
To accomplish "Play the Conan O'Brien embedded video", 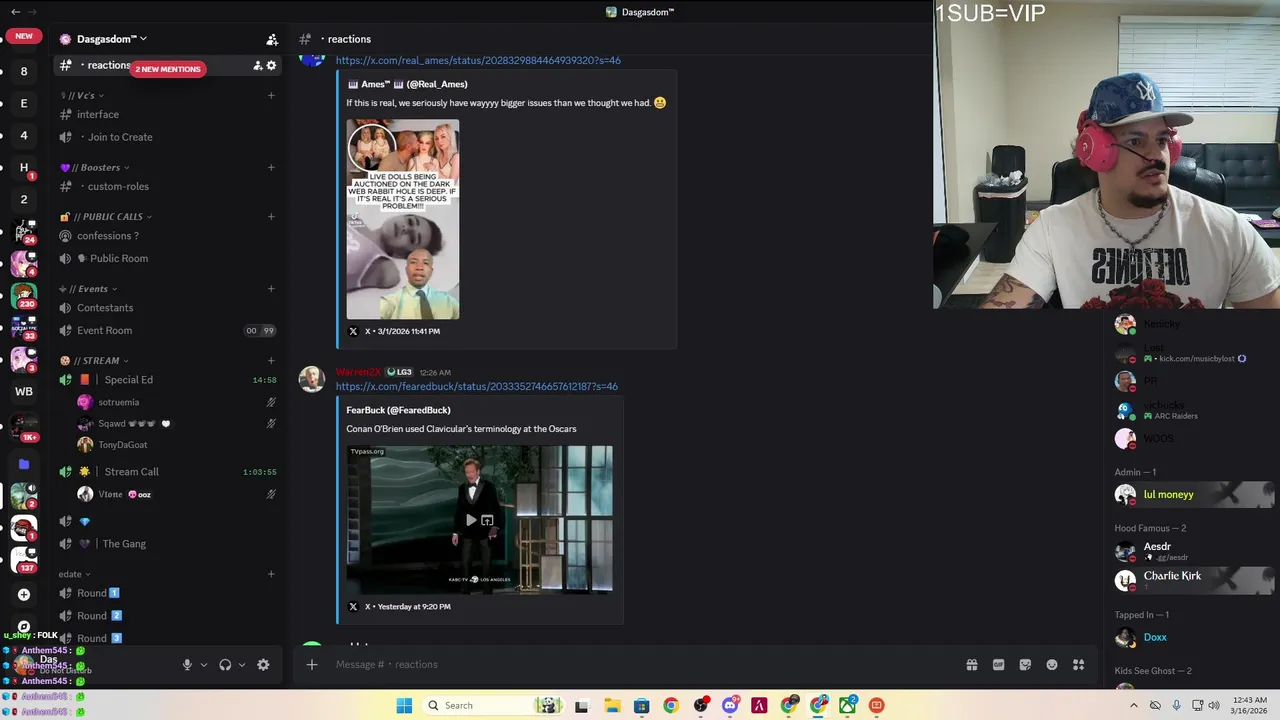I will (471, 520).
